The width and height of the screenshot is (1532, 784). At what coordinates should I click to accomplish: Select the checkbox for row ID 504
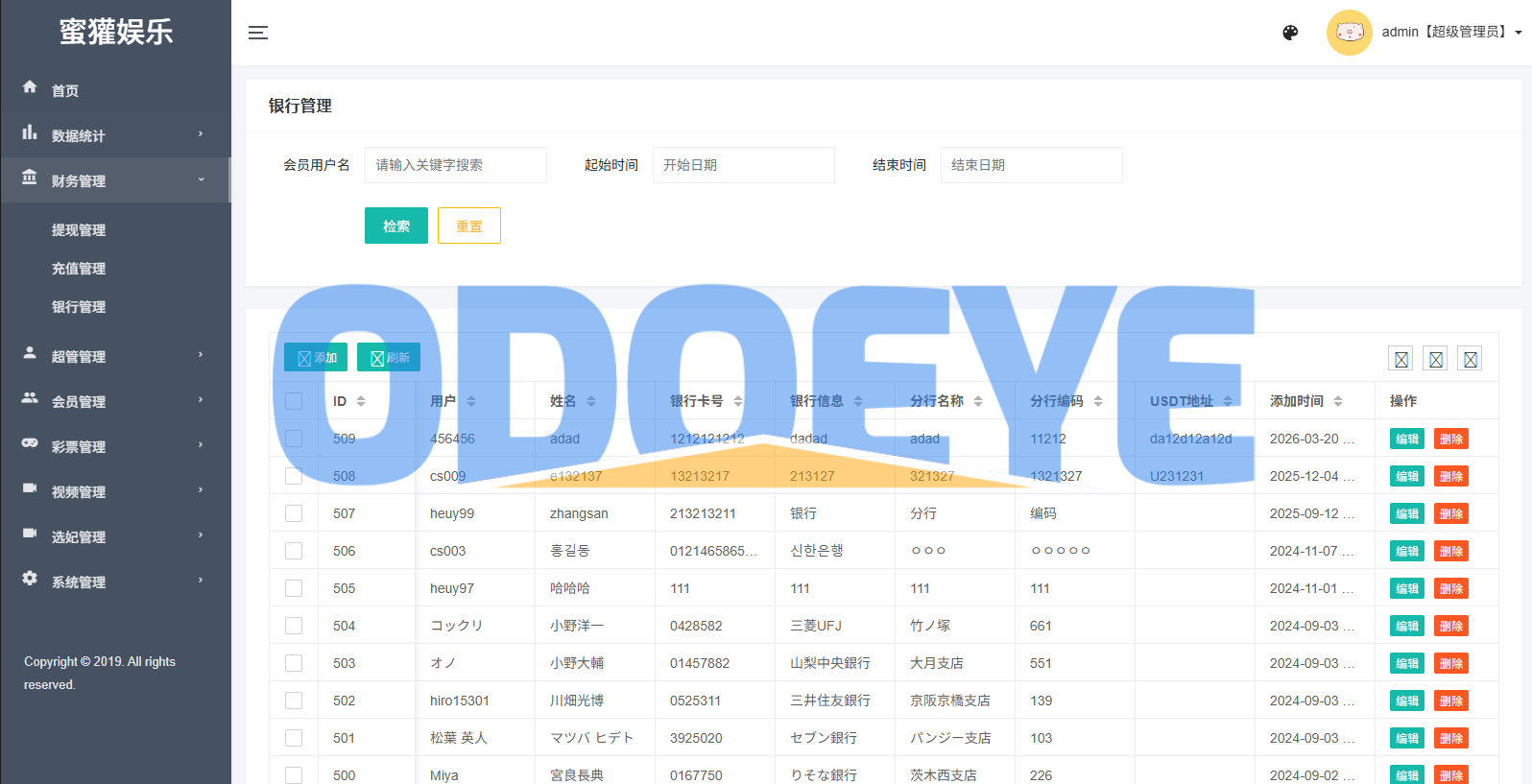(x=294, y=626)
